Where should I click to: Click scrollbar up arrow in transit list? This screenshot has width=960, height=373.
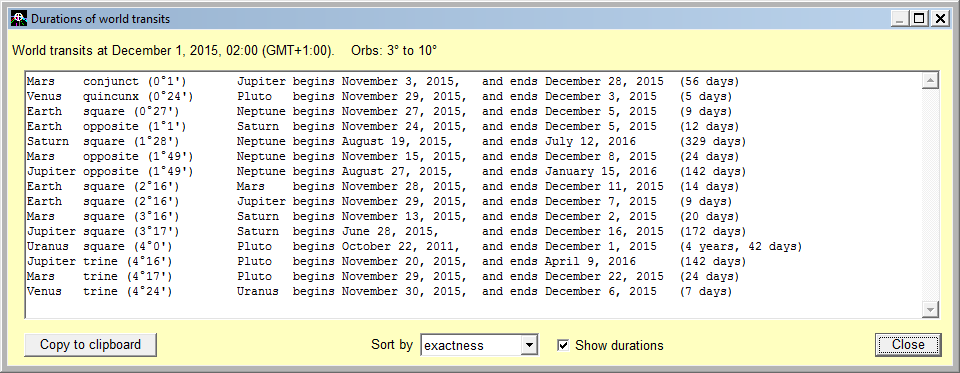(930, 81)
